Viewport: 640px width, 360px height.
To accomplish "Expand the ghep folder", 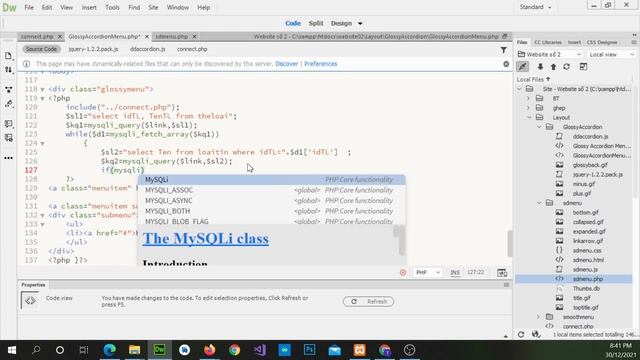I will coord(528,108).
